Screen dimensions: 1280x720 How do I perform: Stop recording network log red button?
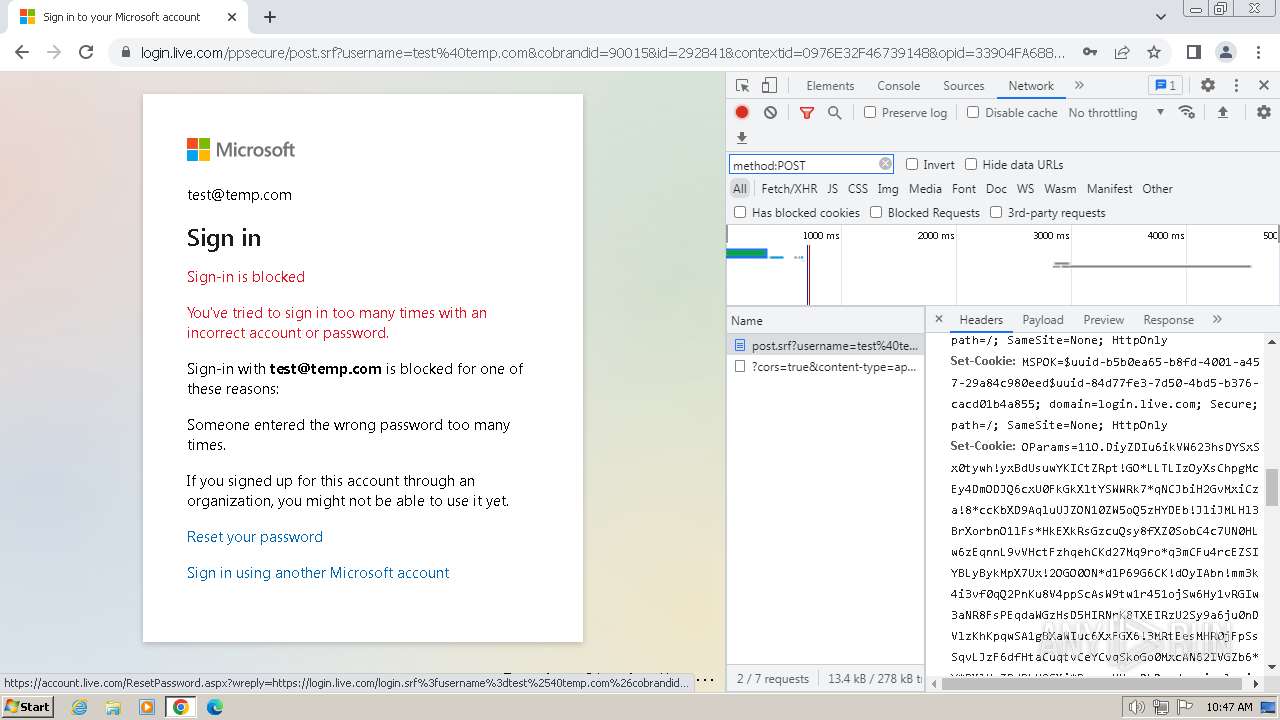pos(742,113)
